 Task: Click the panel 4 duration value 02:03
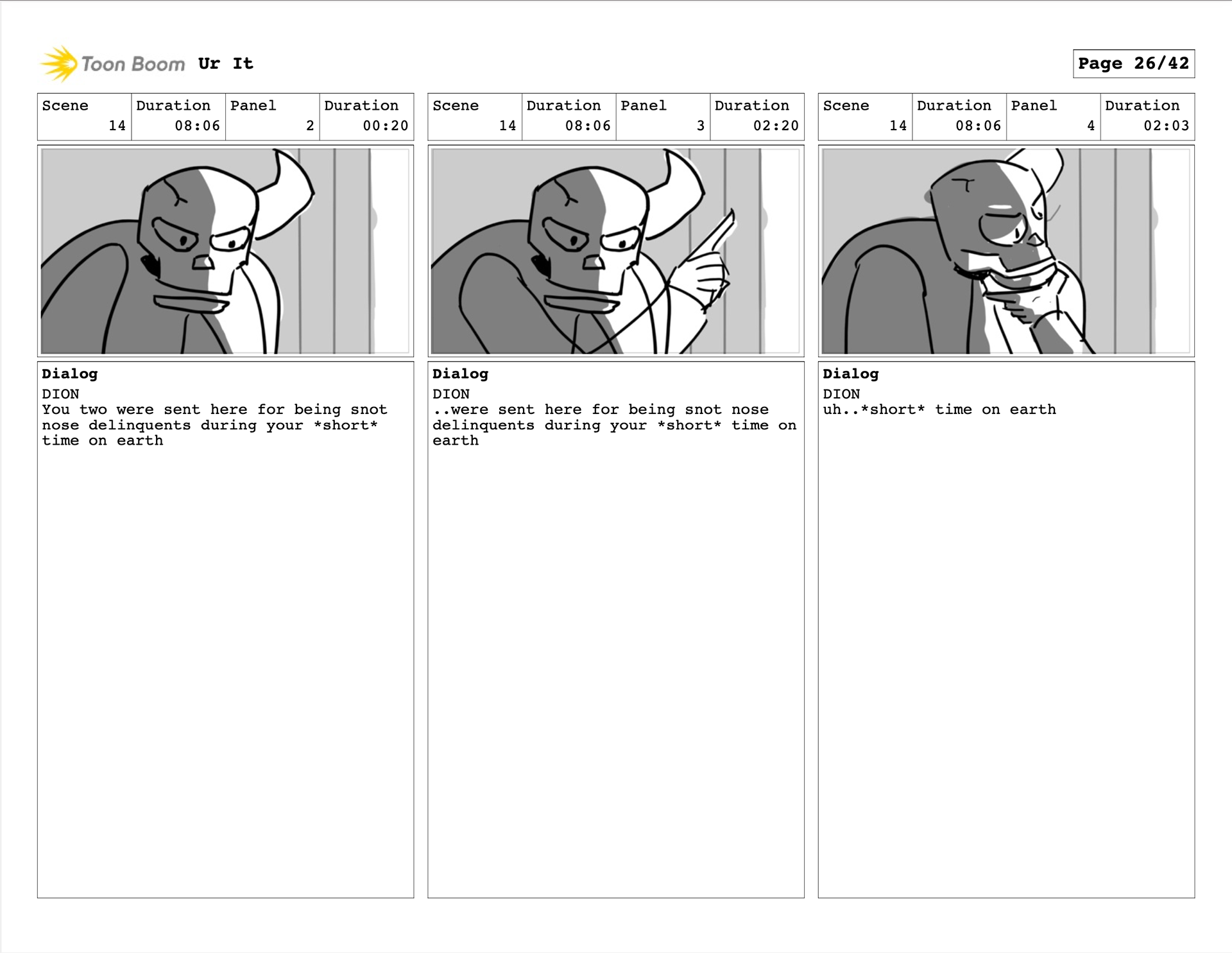(1166, 126)
